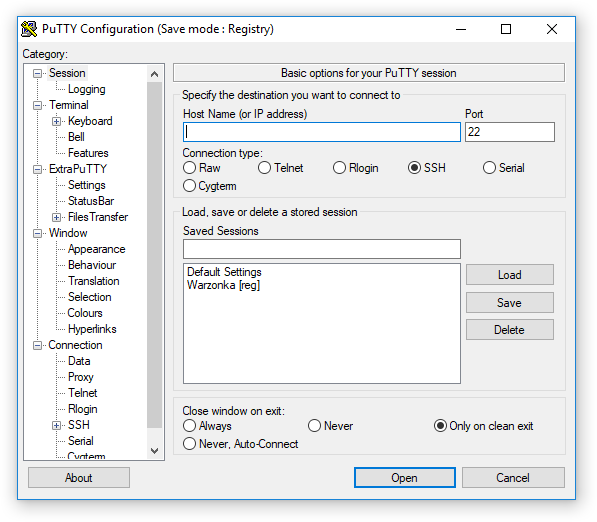Click the category list scroll down arrow
The height and width of the screenshot is (522, 597).
pyautogui.click(x=154, y=451)
